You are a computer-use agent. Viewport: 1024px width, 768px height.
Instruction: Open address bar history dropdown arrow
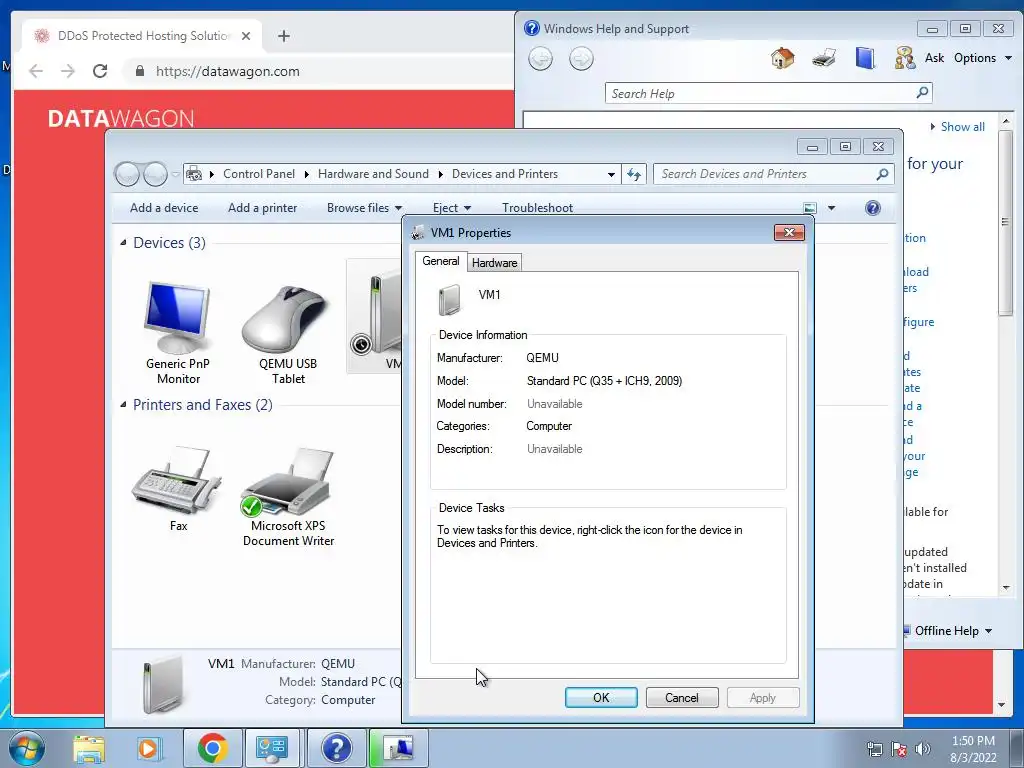coord(611,174)
